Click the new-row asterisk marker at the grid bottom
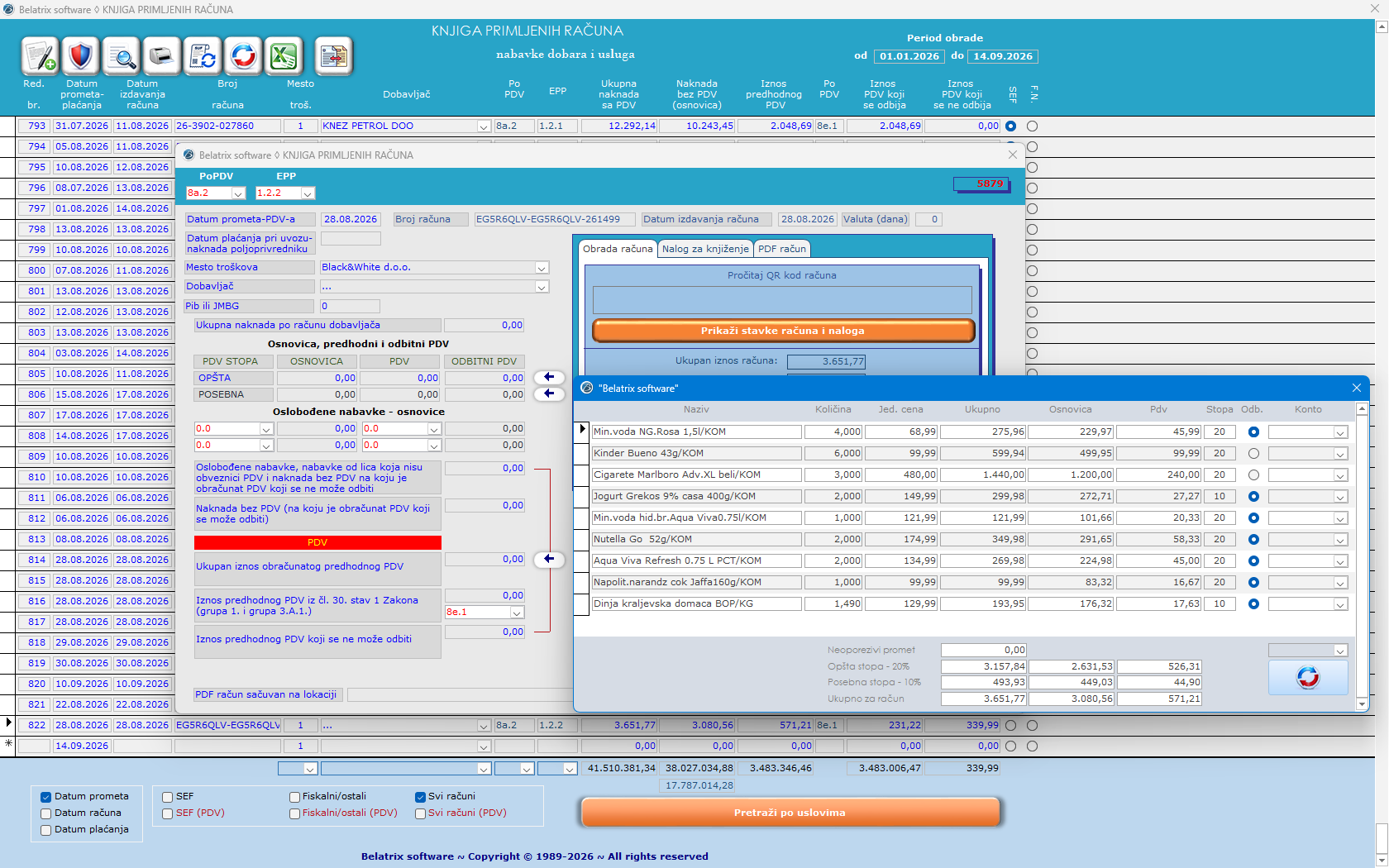1389x868 pixels. [x=8, y=744]
